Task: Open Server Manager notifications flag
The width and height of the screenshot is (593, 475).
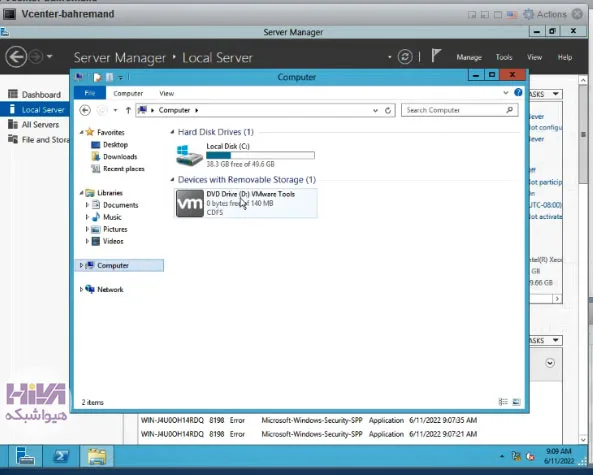Action: coord(436,56)
